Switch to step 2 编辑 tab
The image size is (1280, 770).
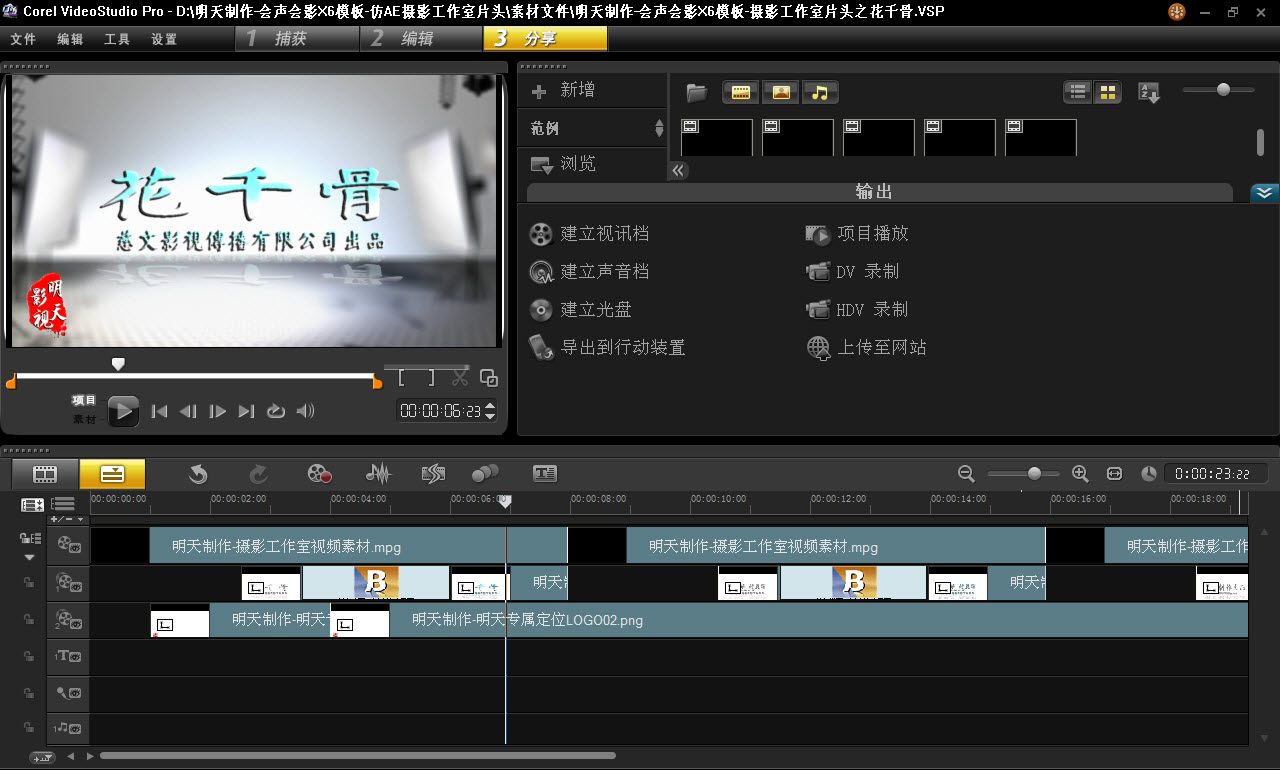[421, 39]
